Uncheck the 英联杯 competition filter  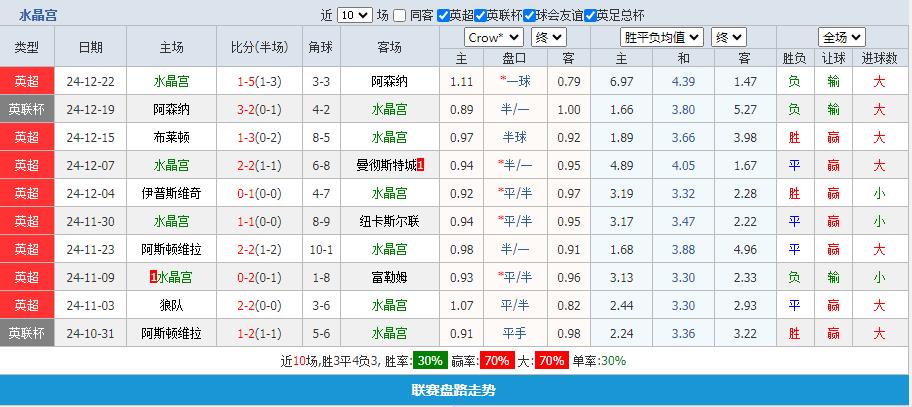tap(480, 16)
